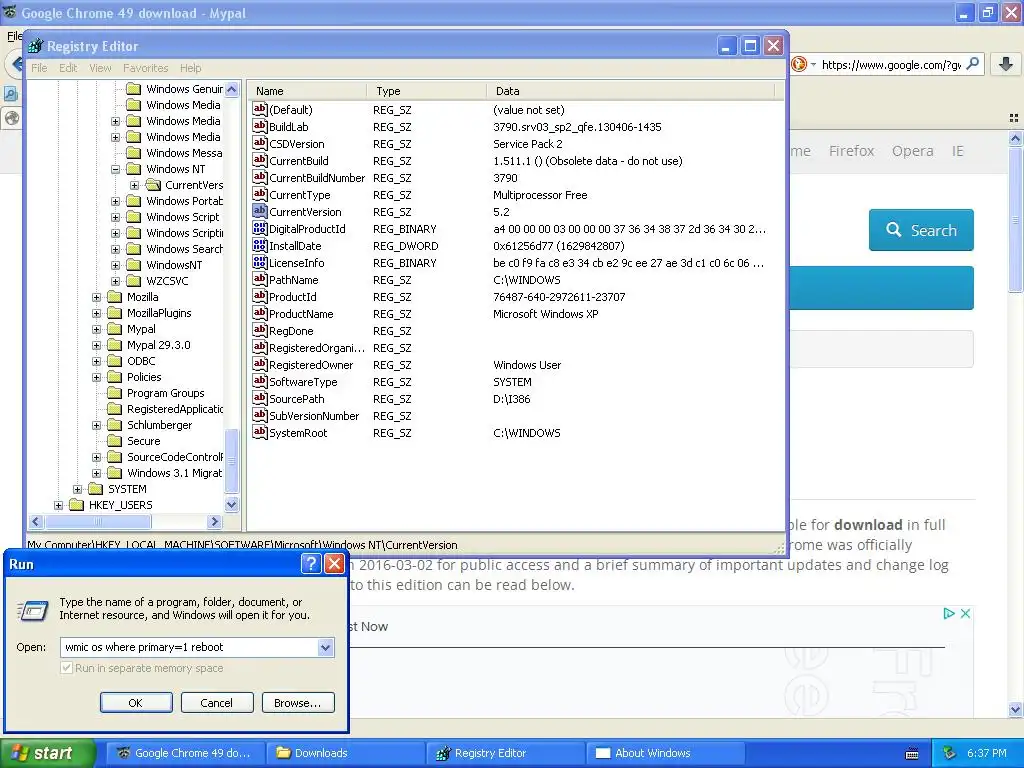Screen dimensions: 1024x768
Task: Open the Mozilla key folder icon
Action: click(x=115, y=296)
